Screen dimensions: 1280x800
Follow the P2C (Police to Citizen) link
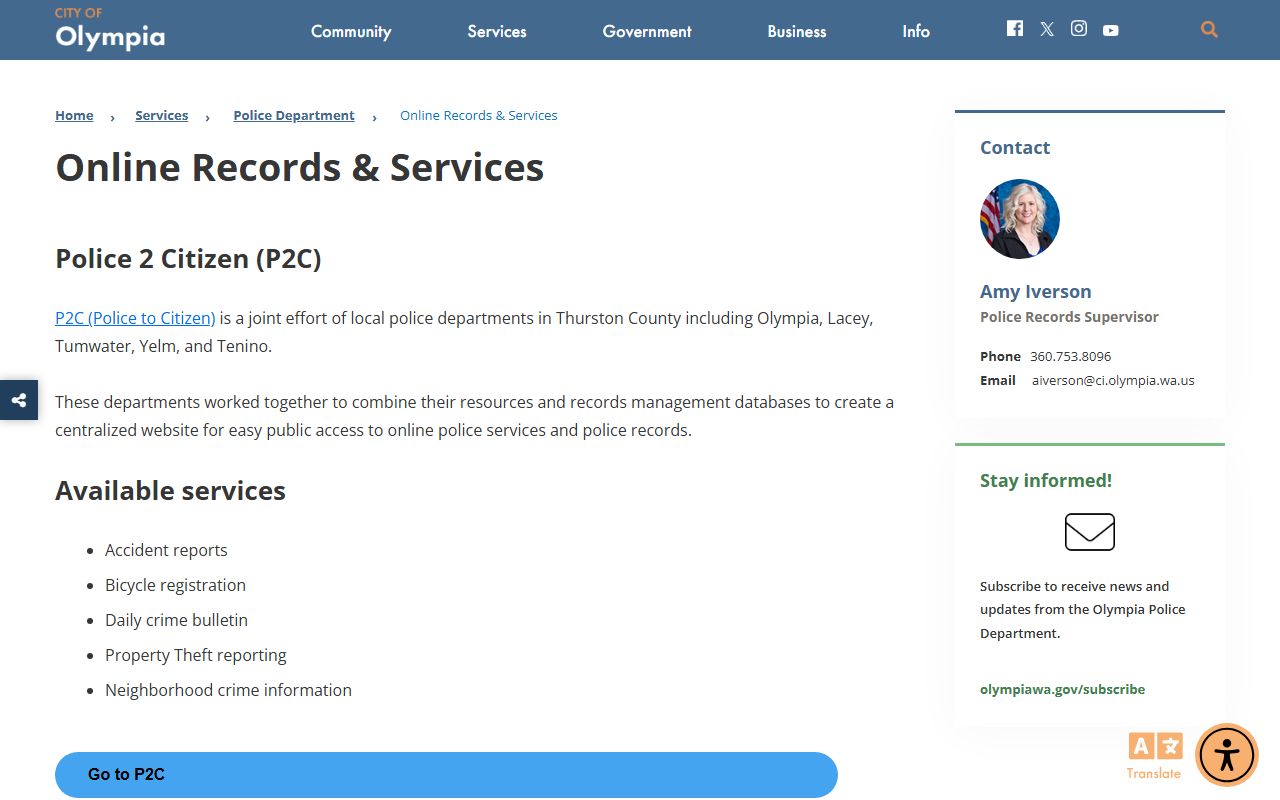click(x=135, y=318)
